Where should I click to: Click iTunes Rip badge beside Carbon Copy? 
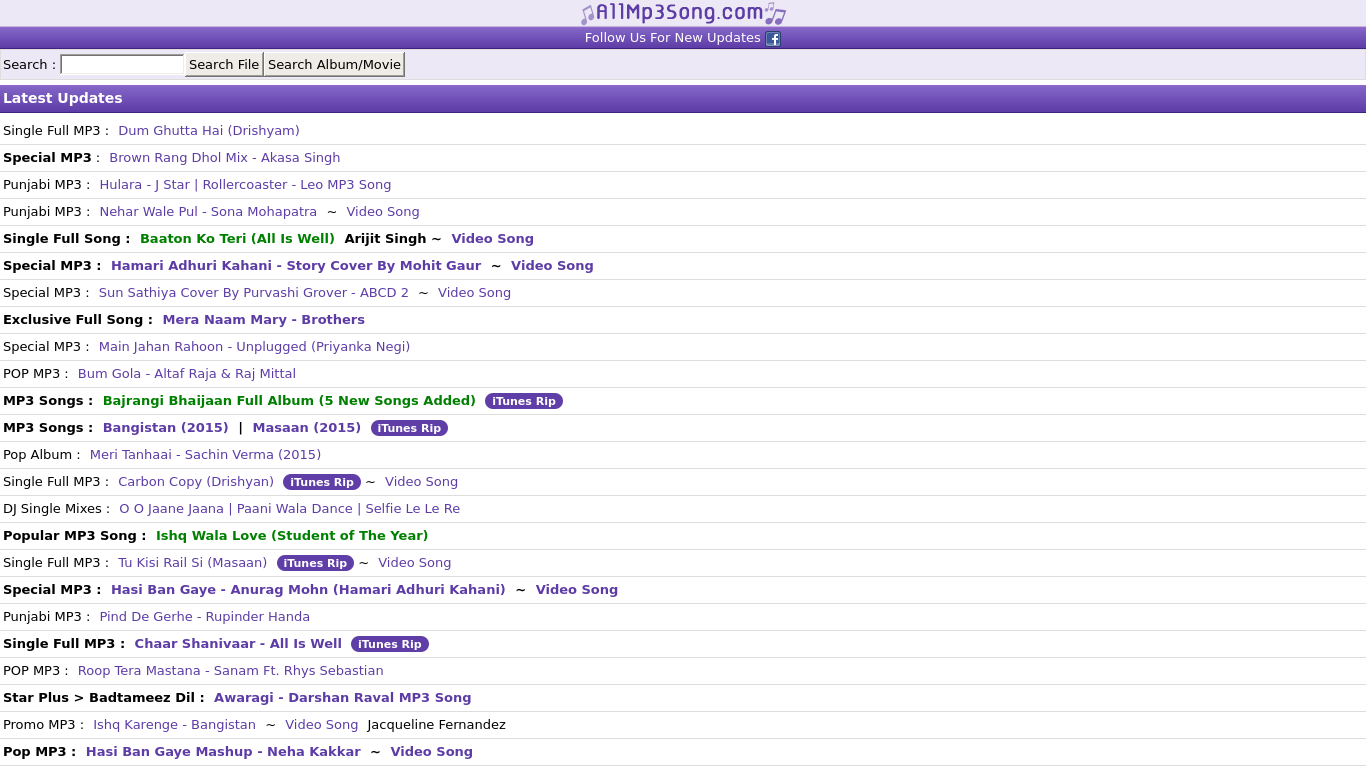322,482
